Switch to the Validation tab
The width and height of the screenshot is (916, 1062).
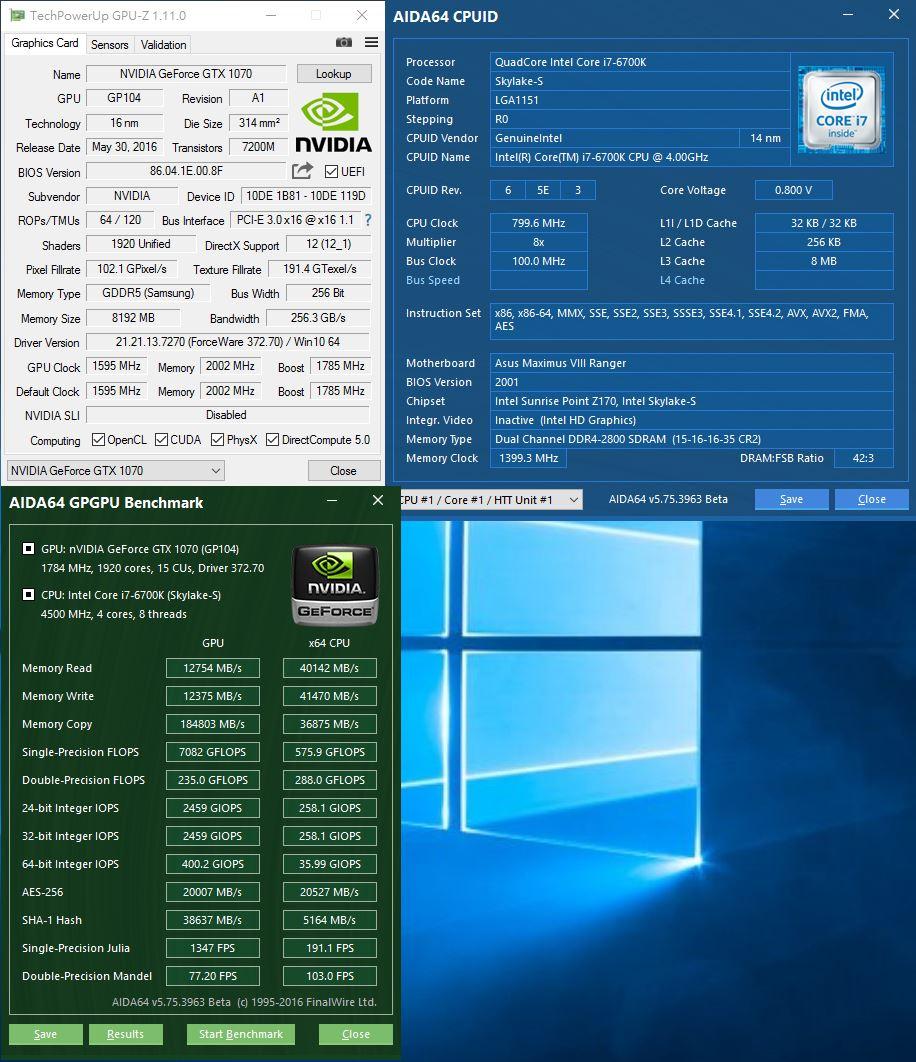click(163, 45)
